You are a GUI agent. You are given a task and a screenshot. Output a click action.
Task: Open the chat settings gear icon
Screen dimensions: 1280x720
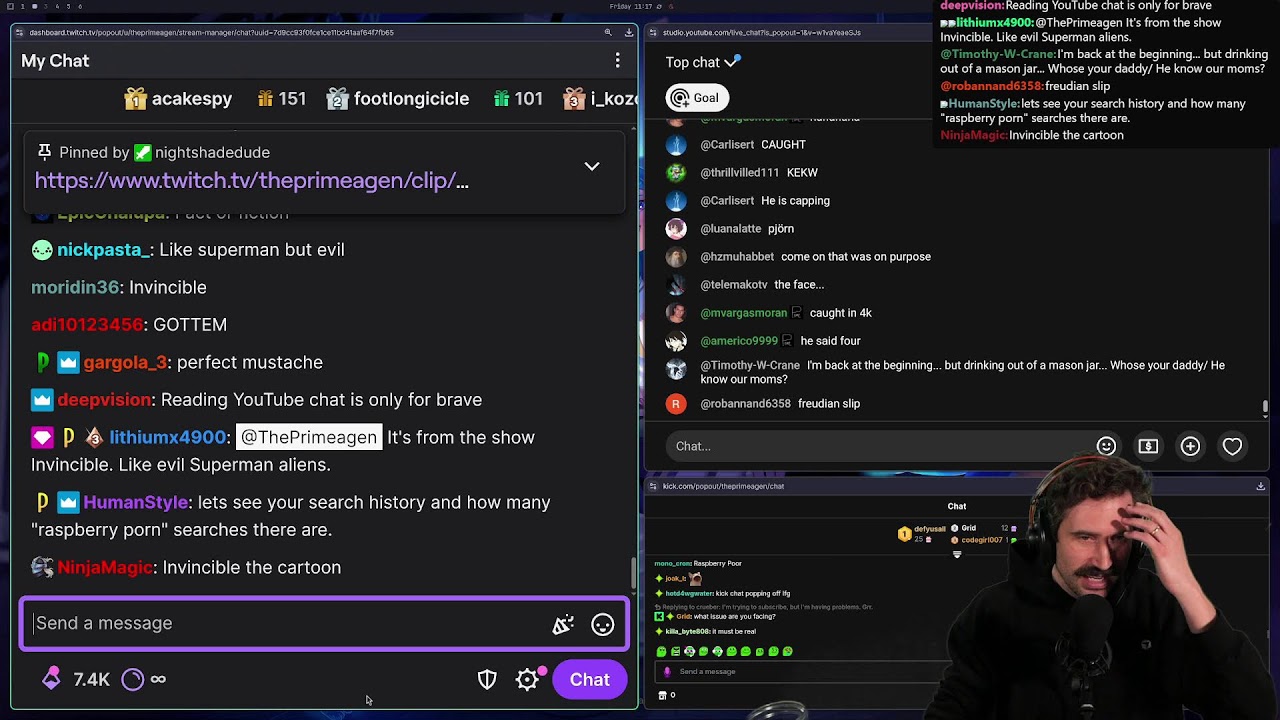tap(527, 680)
